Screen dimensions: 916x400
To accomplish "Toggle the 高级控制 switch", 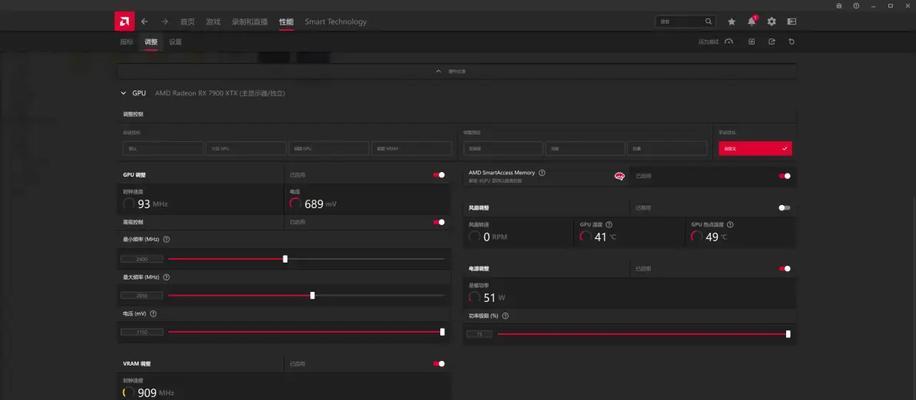I will pyautogui.click(x=439, y=222).
